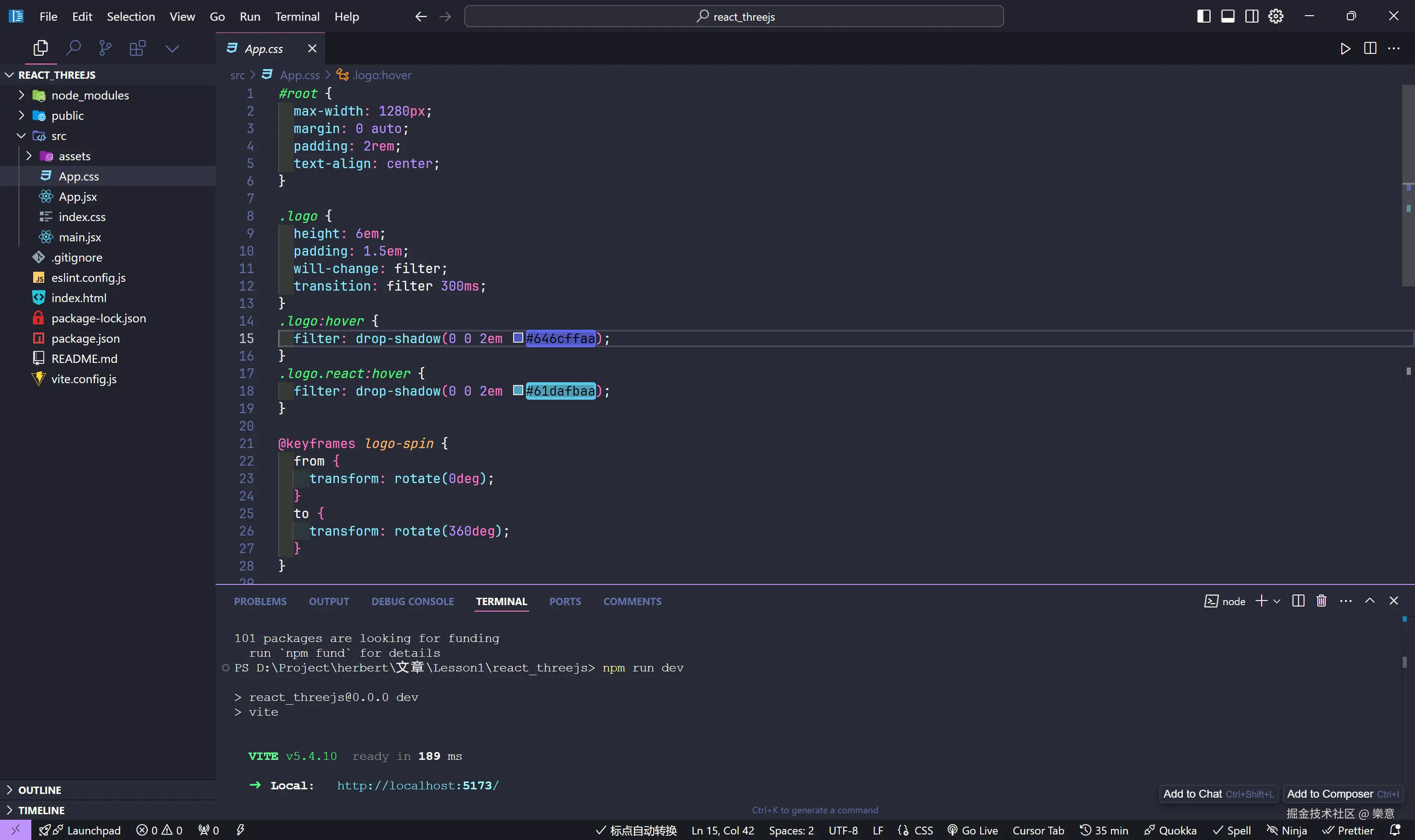
Task: Switch to the DEBUG CONSOLE tab
Action: pos(413,601)
